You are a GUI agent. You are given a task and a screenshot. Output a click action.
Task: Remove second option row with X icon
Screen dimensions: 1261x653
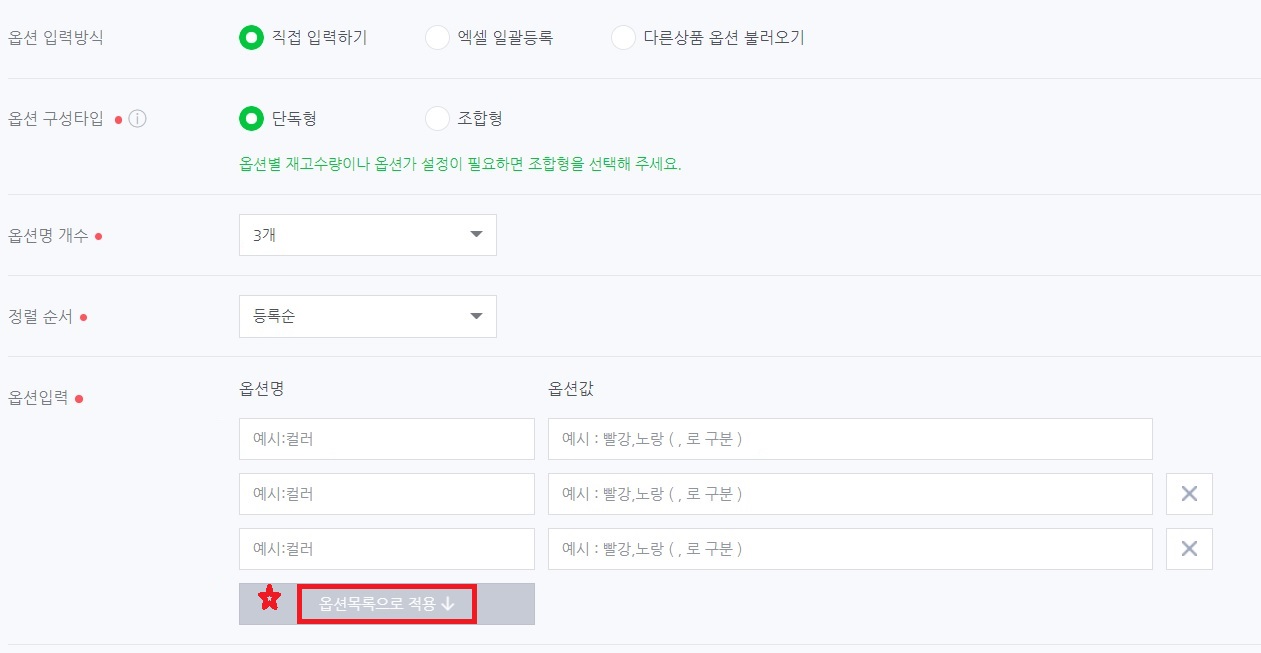click(1189, 494)
